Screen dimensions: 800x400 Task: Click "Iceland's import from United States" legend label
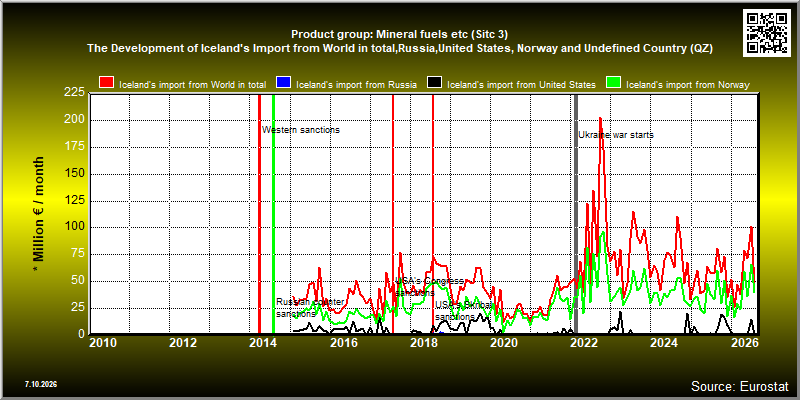521,85
